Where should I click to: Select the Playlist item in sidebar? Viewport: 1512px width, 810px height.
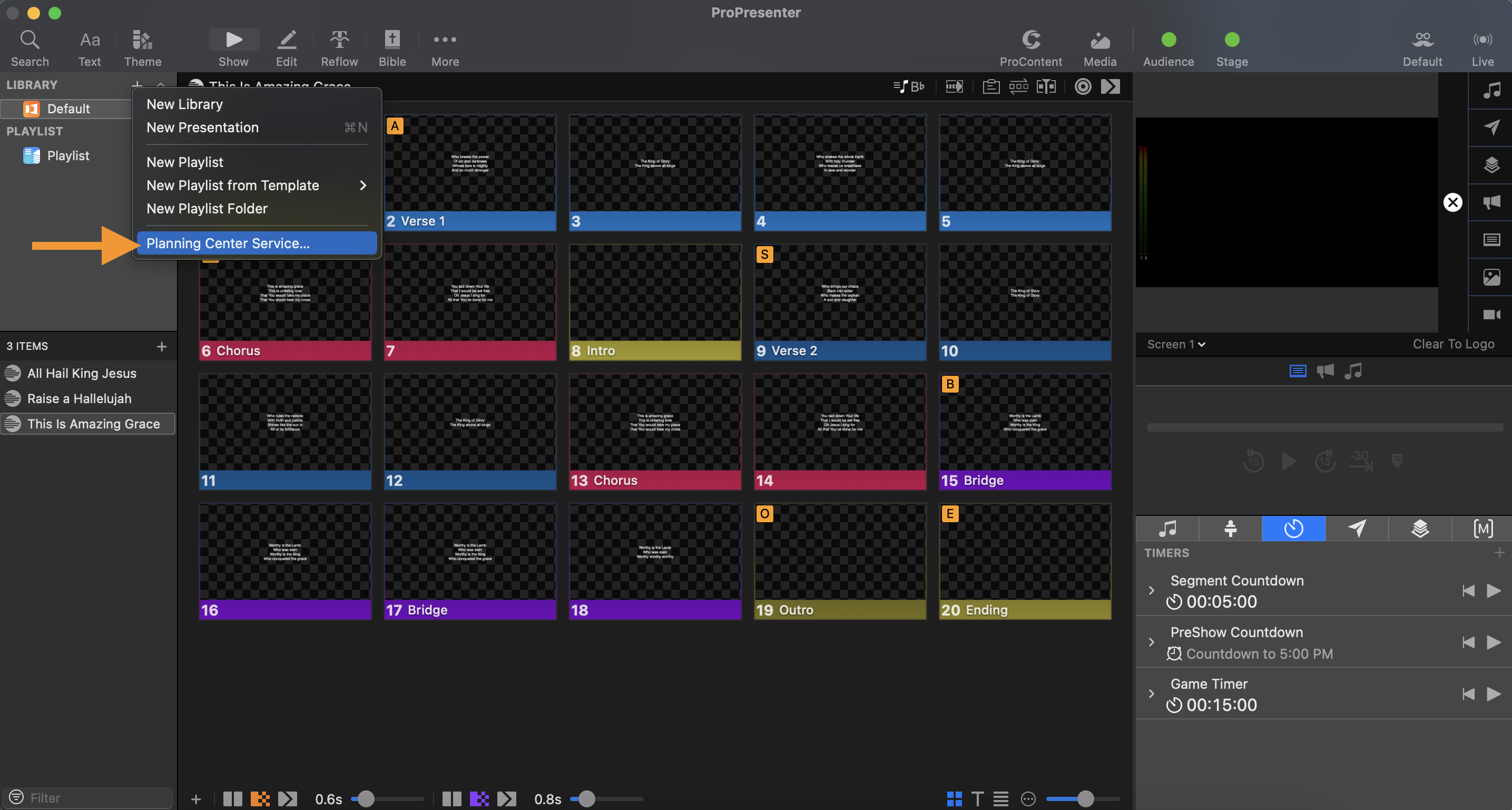(67, 155)
